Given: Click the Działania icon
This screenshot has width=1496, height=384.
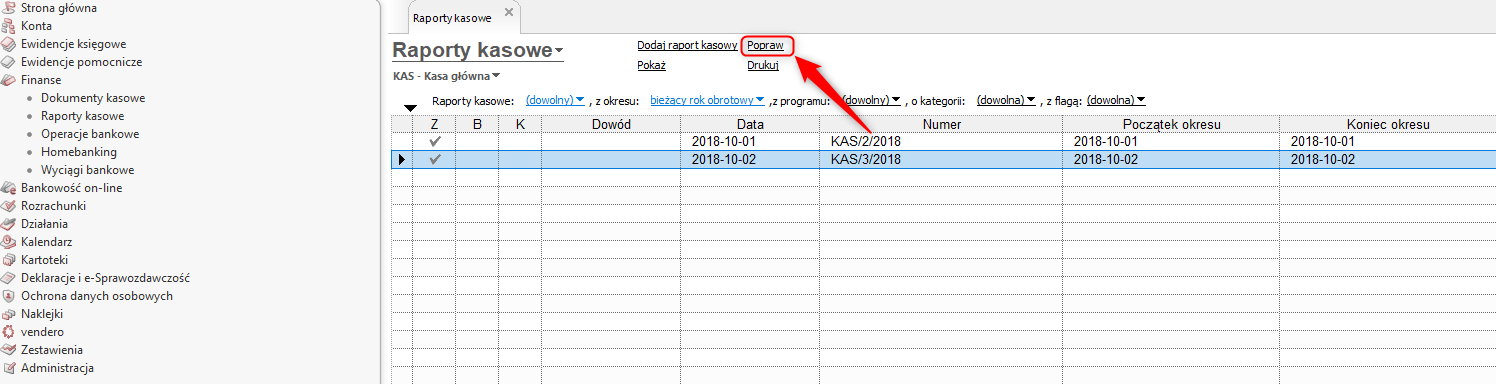Looking at the screenshot, I should (9, 224).
